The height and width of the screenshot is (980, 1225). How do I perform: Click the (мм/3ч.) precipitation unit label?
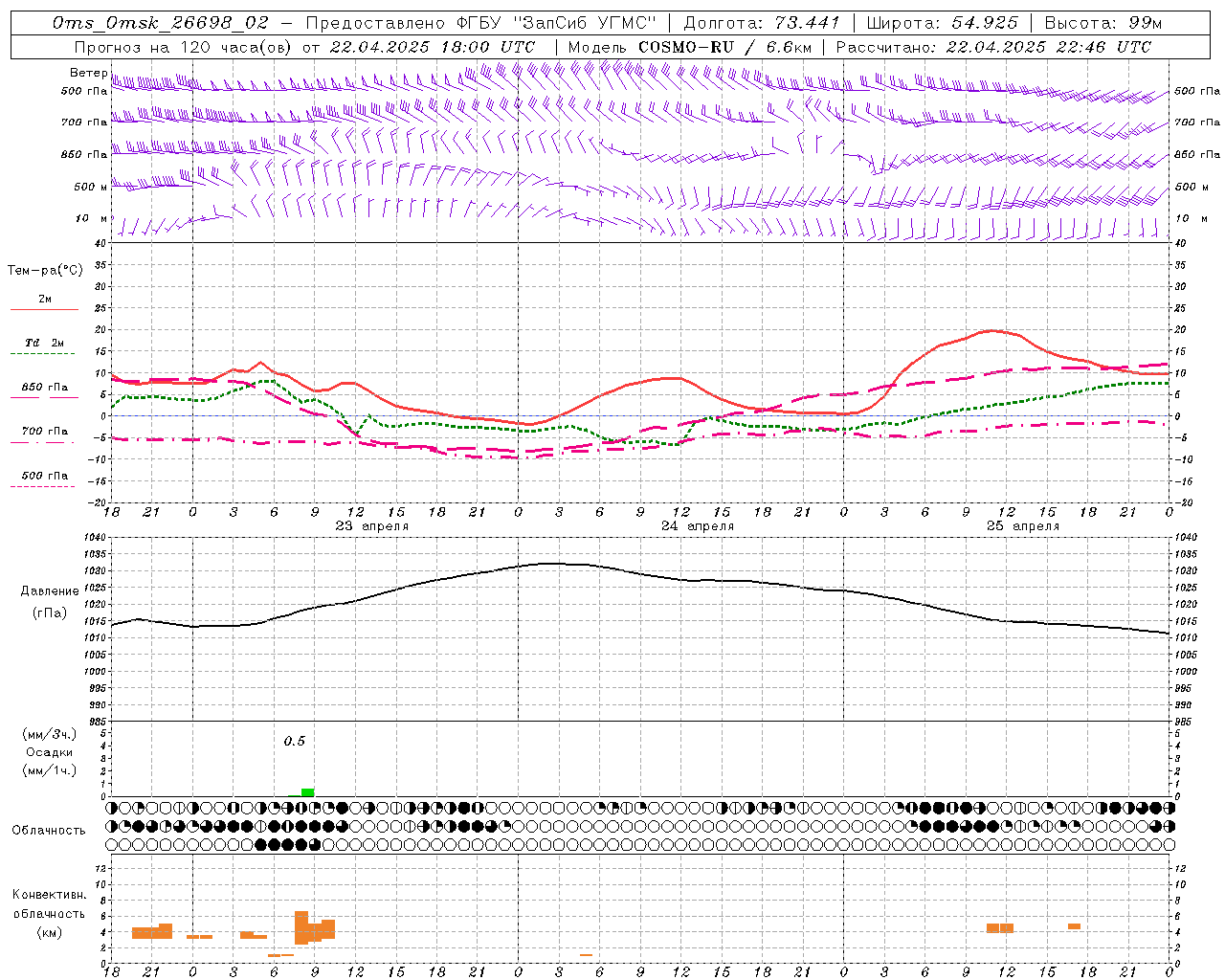50,734
